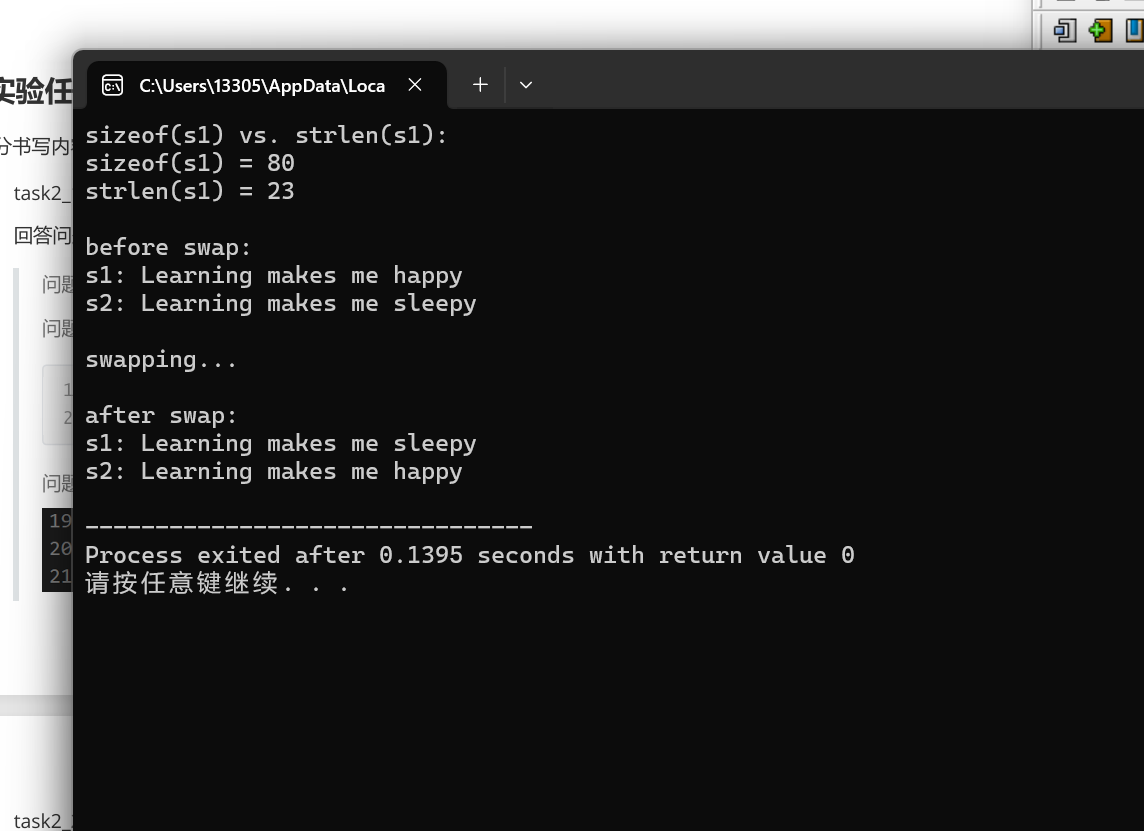Click the dashed separator line above 'Process exited'
The width and height of the screenshot is (1144, 831).
309,525
